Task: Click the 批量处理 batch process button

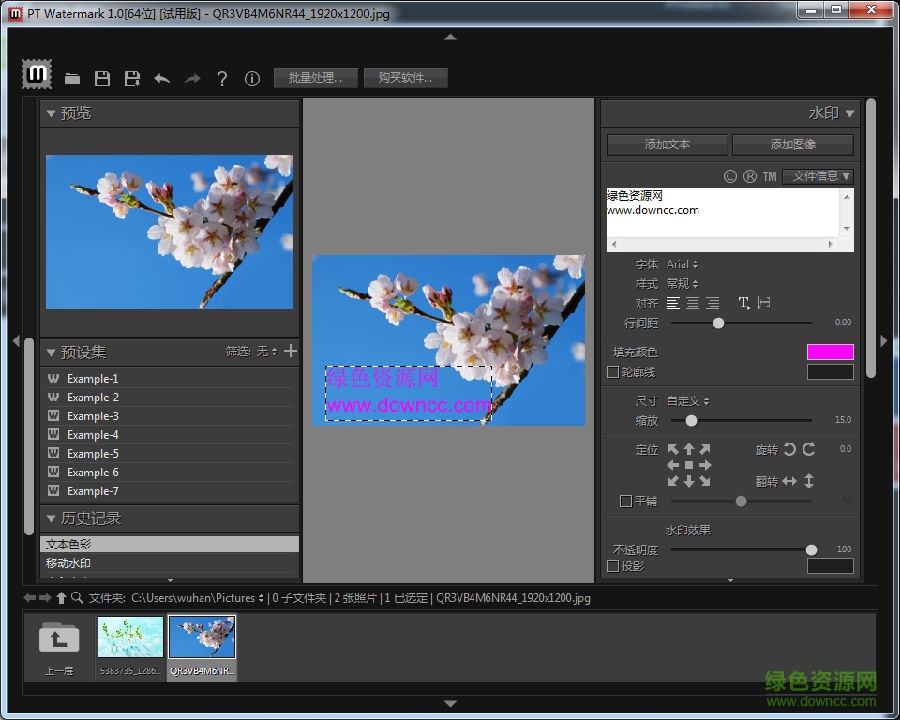Action: pos(315,78)
